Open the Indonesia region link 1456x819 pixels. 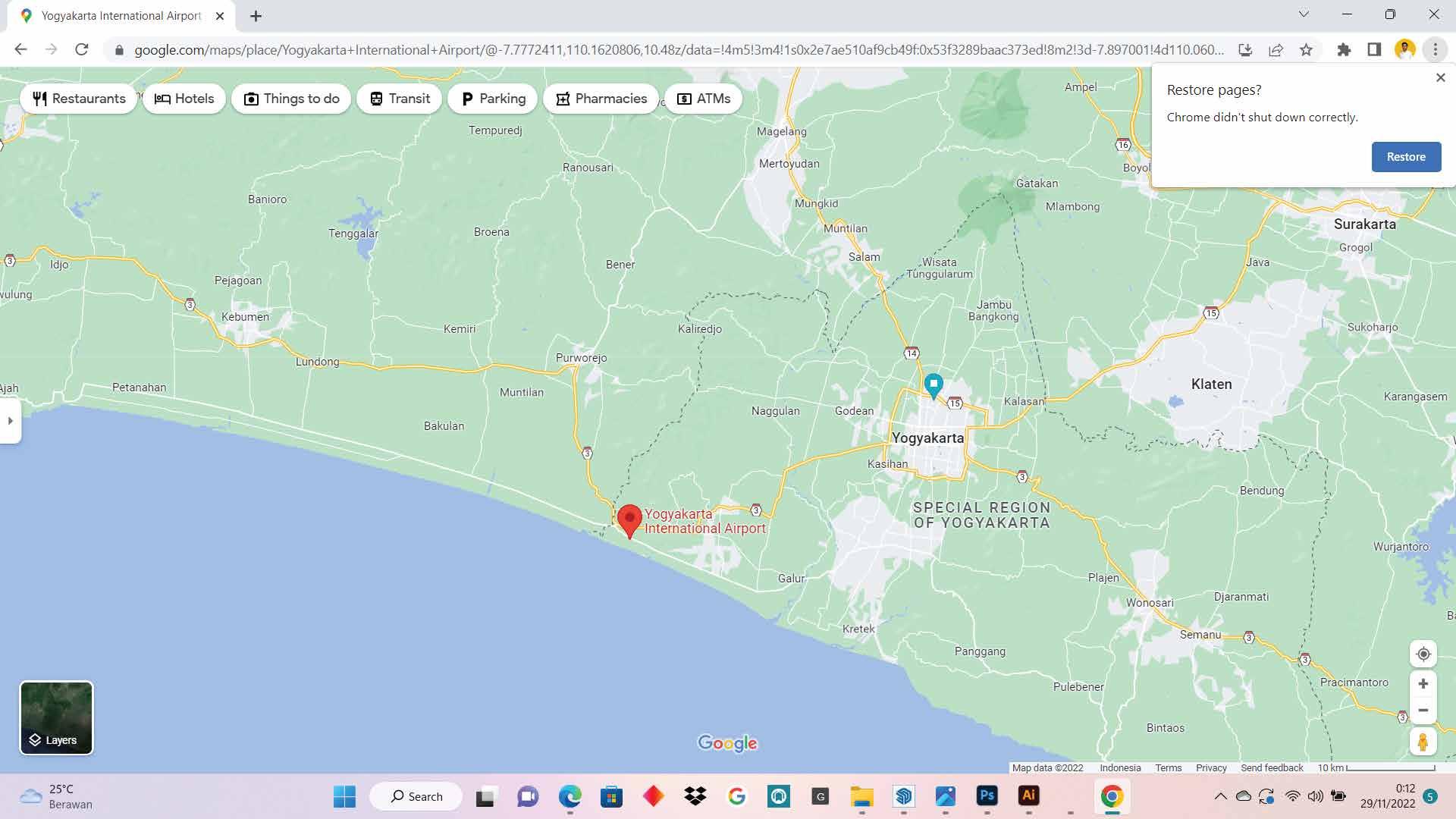pyautogui.click(x=1120, y=768)
